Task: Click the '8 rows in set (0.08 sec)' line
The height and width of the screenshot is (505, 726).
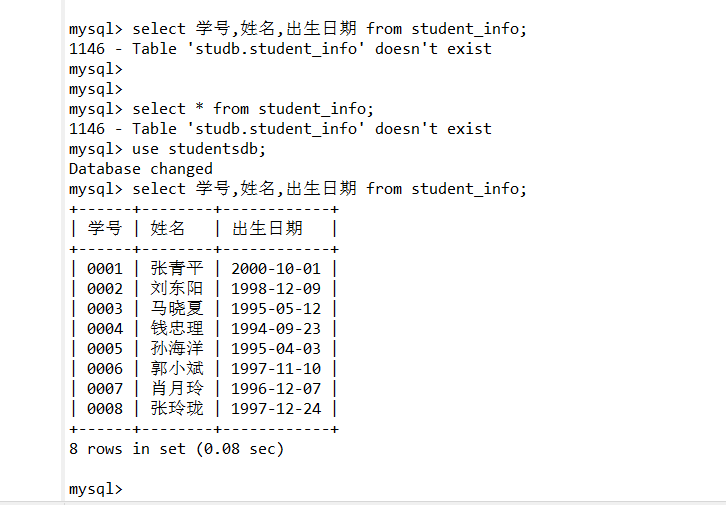Action: [x=176, y=449]
